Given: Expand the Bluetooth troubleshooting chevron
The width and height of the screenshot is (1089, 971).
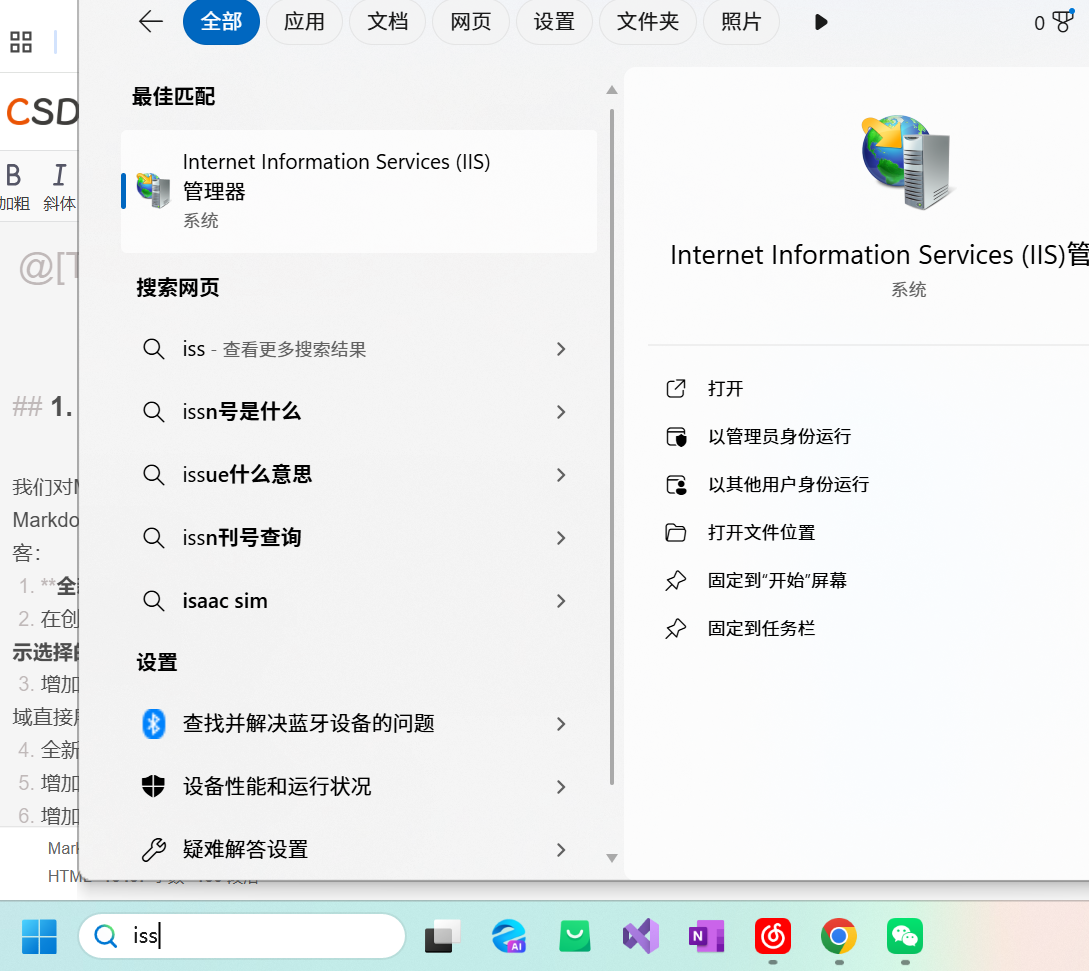Looking at the screenshot, I should (x=561, y=724).
